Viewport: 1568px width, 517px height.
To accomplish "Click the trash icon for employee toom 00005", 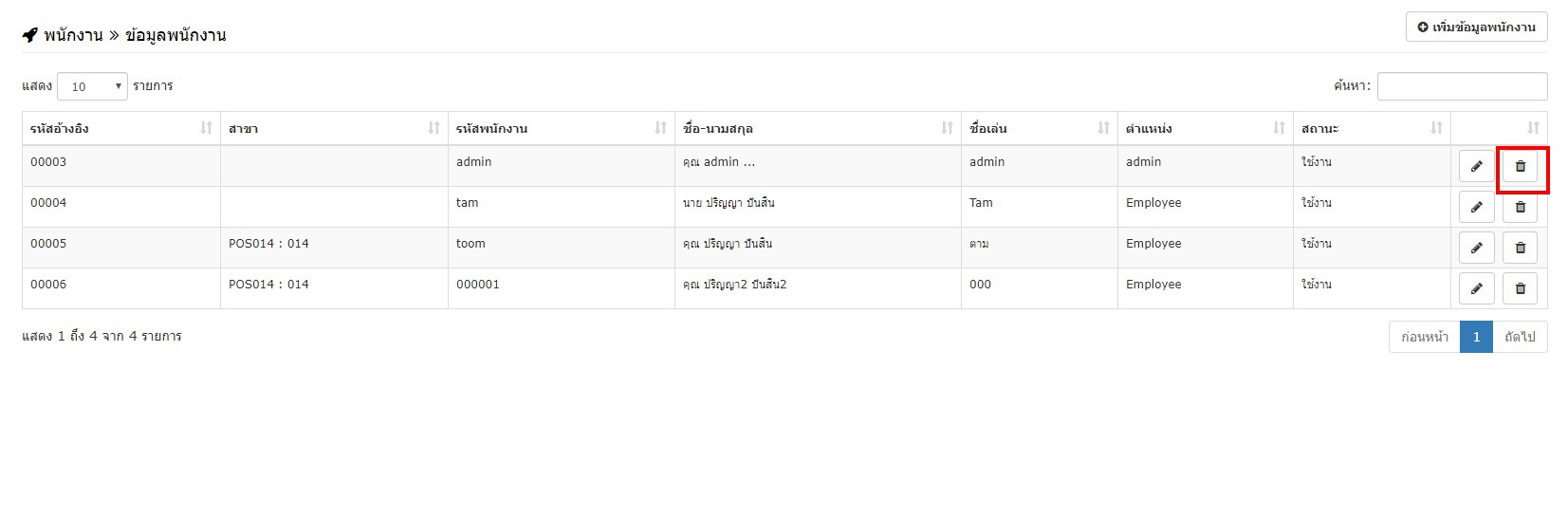I will coord(1520,248).
